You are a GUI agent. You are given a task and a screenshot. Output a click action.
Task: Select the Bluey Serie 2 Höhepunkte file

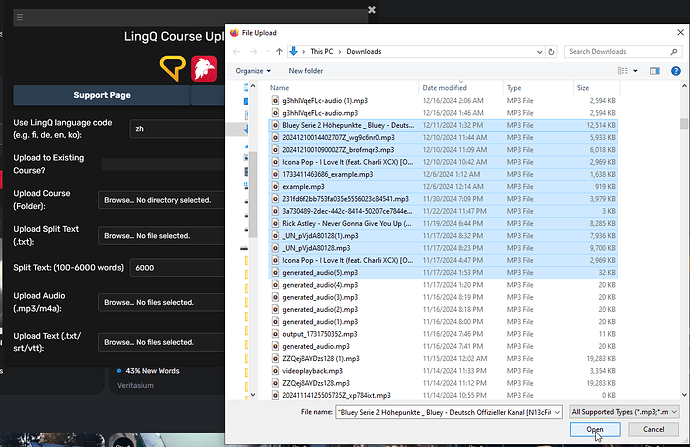tap(443, 125)
